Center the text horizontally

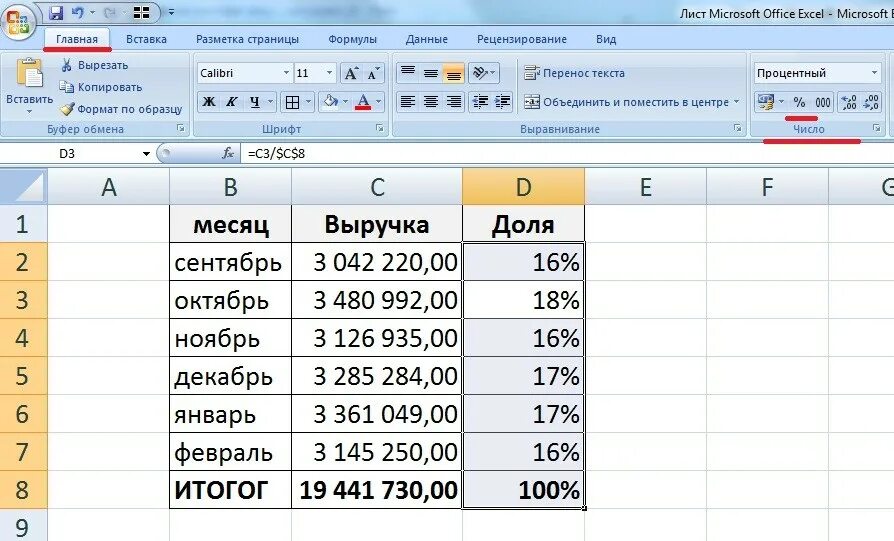[x=431, y=102]
